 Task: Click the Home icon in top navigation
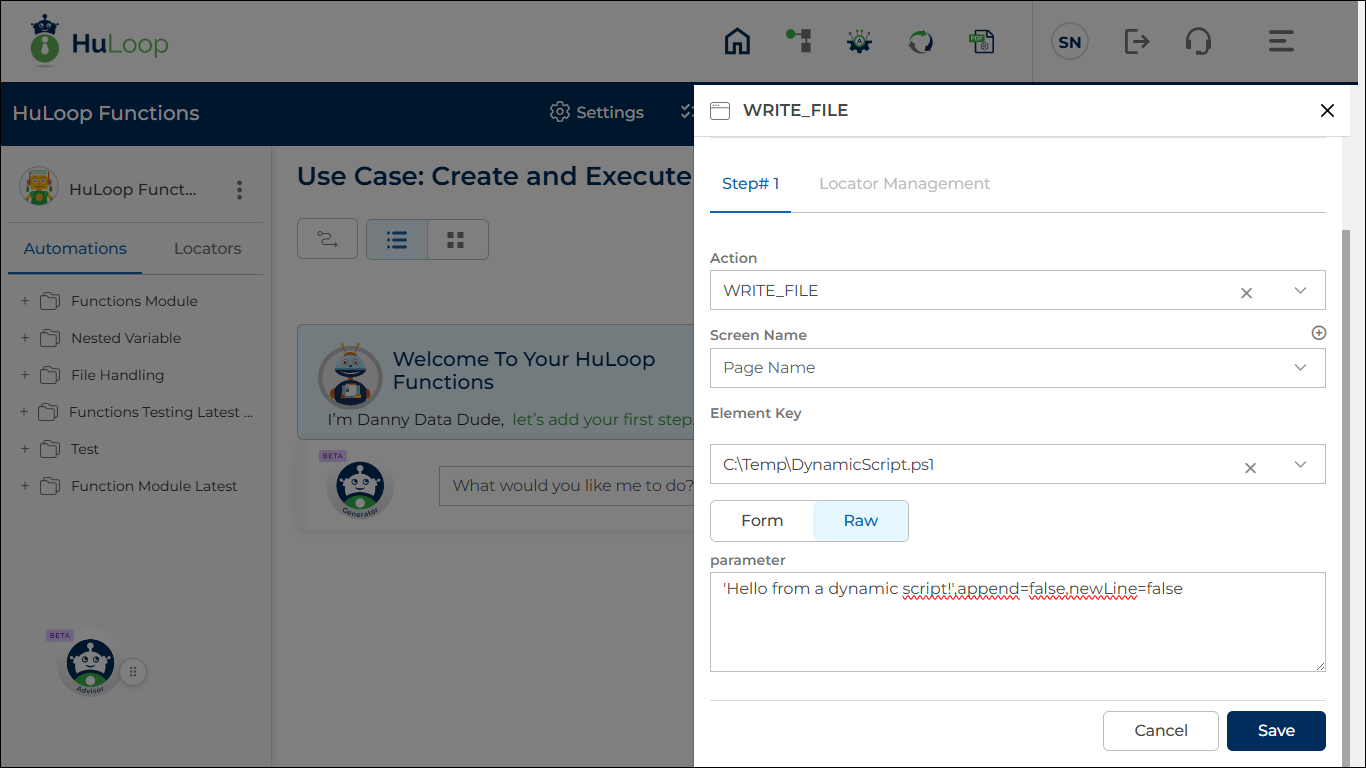tap(737, 41)
